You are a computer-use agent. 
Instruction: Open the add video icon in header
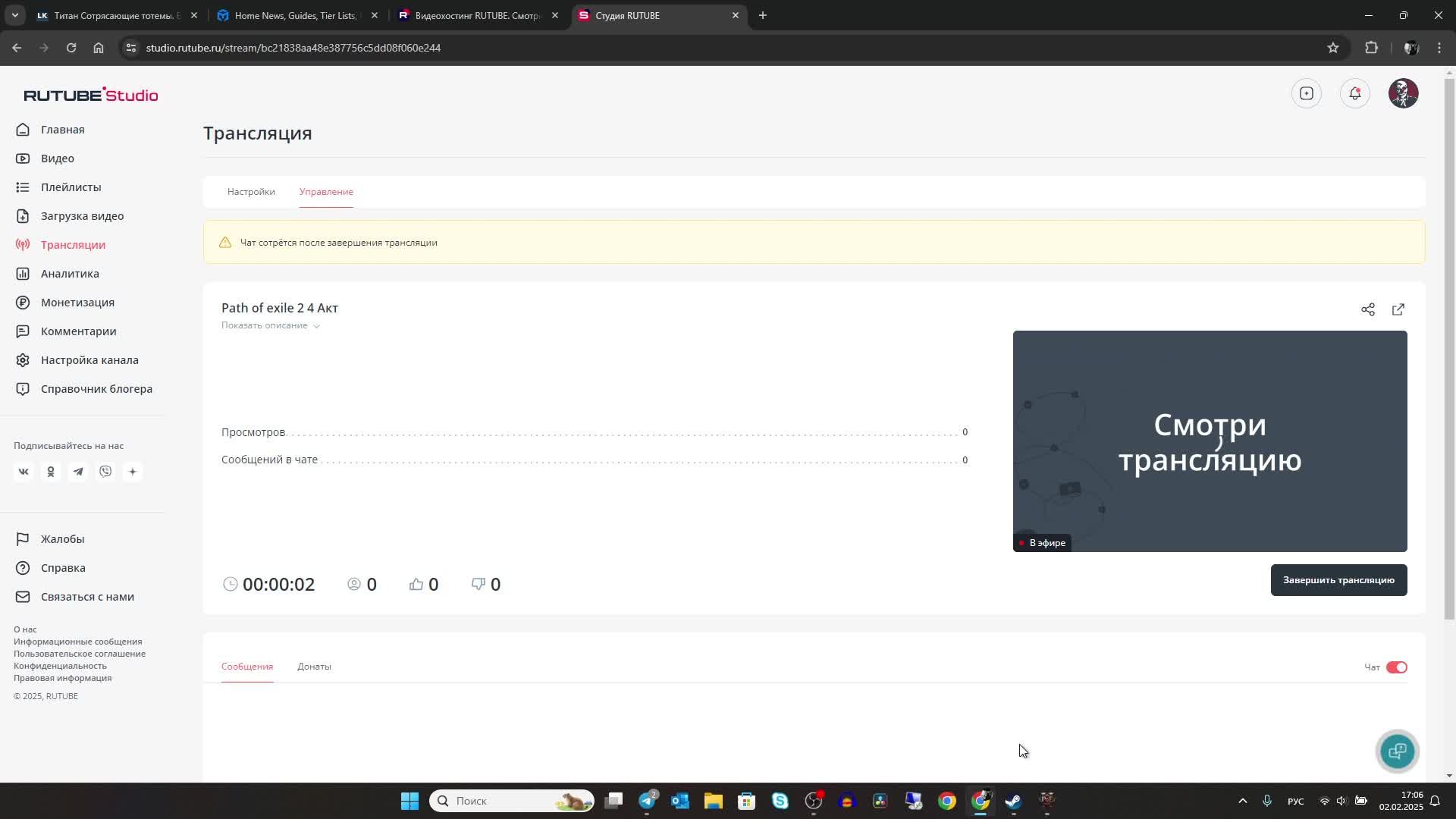tap(1306, 93)
